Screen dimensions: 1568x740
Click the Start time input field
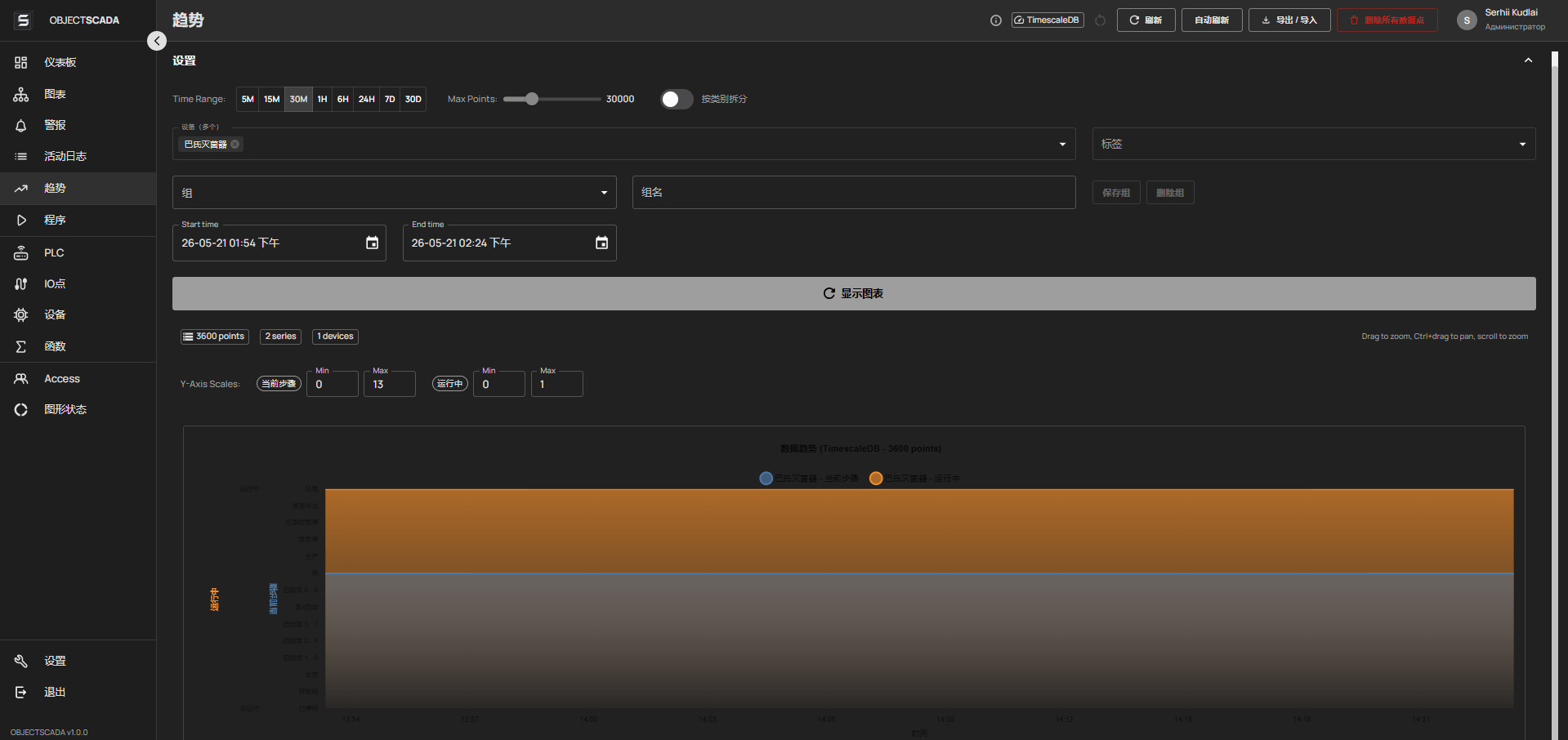(x=279, y=243)
